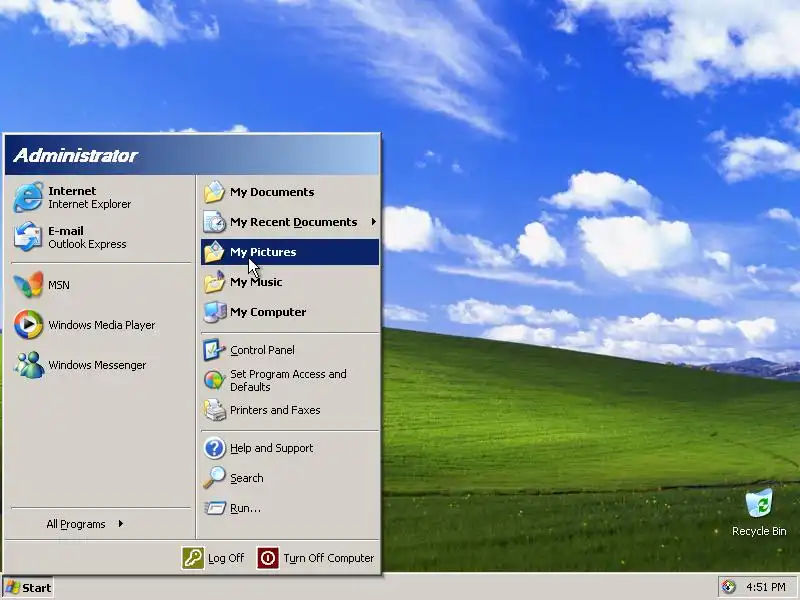Open My Computer from Start menu
This screenshot has width=800, height=600.
click(290, 312)
